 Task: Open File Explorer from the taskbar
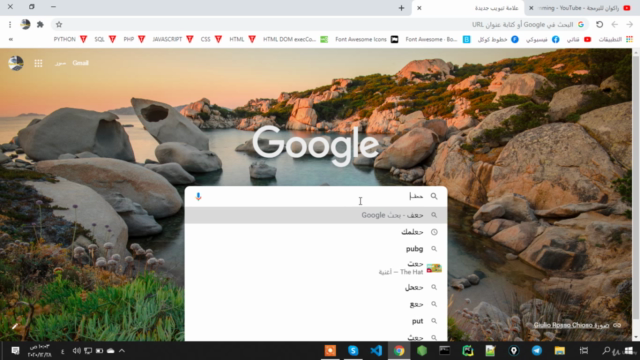click(x=560, y=351)
